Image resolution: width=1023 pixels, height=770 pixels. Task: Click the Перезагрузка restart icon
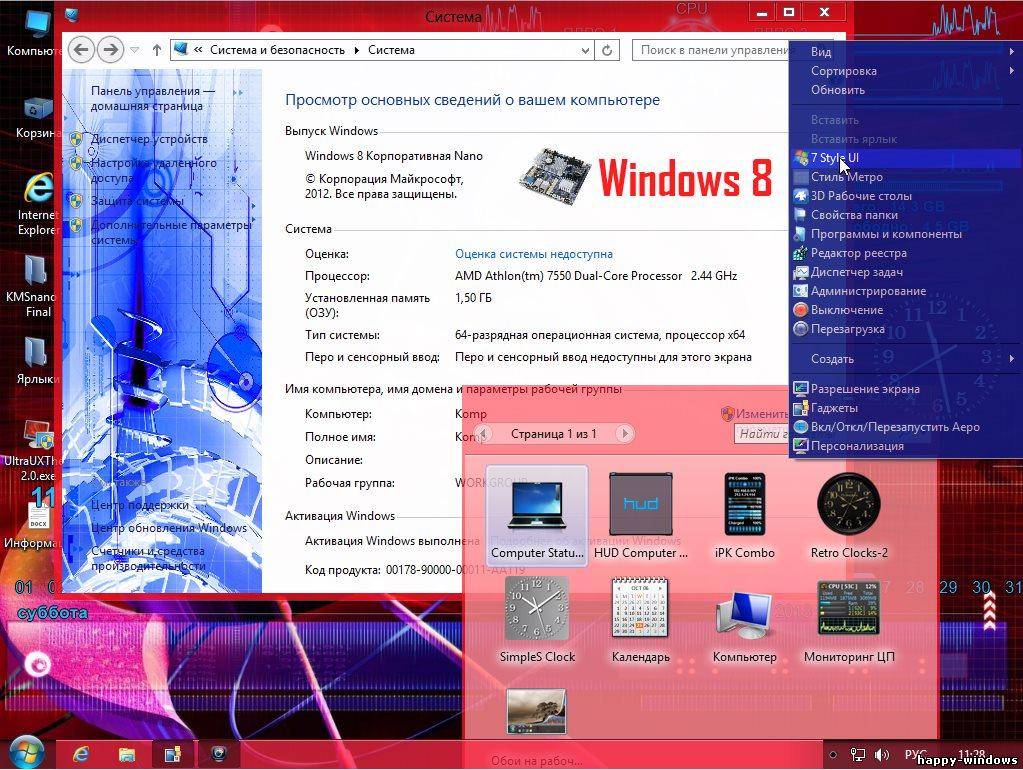pos(801,329)
